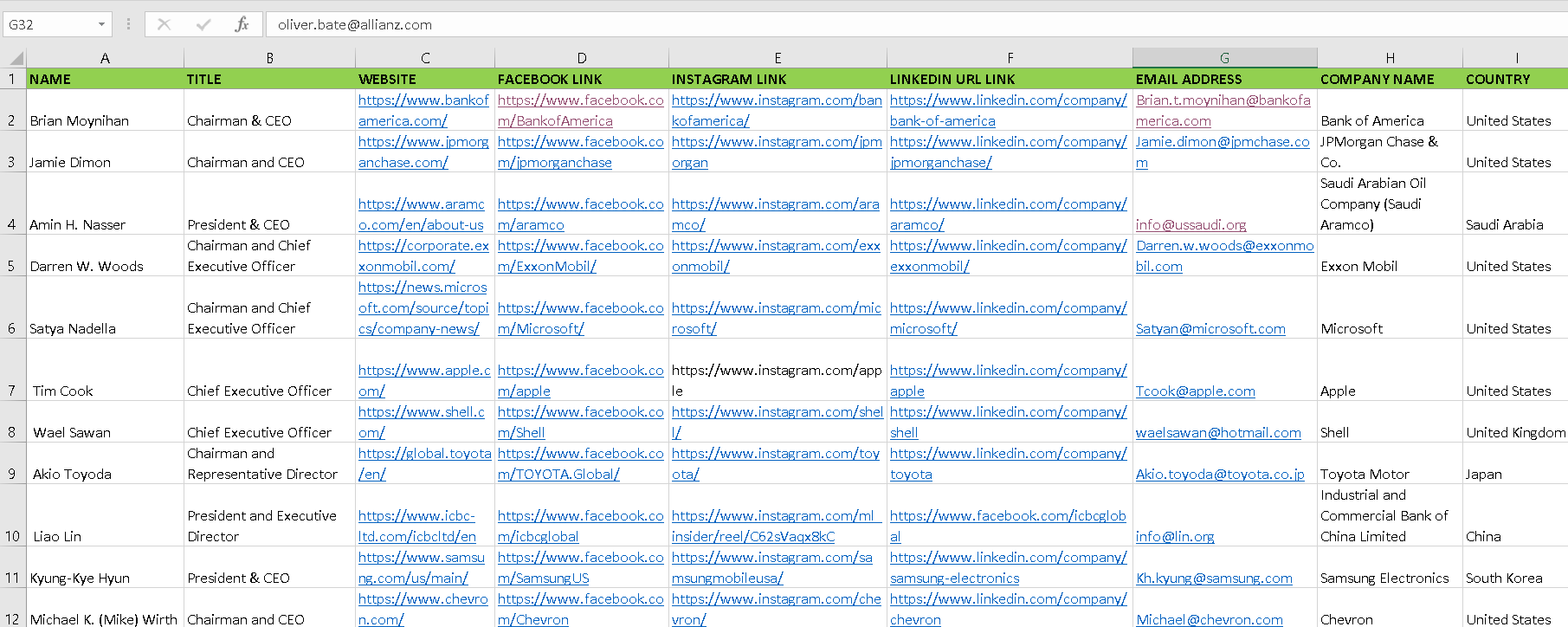1568x627 pixels.
Task: Select row 1 header
Action: click(12, 79)
